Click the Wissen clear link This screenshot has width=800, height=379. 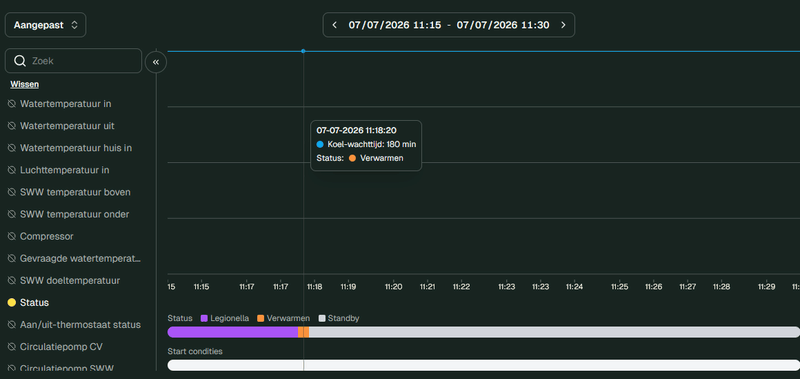point(24,85)
